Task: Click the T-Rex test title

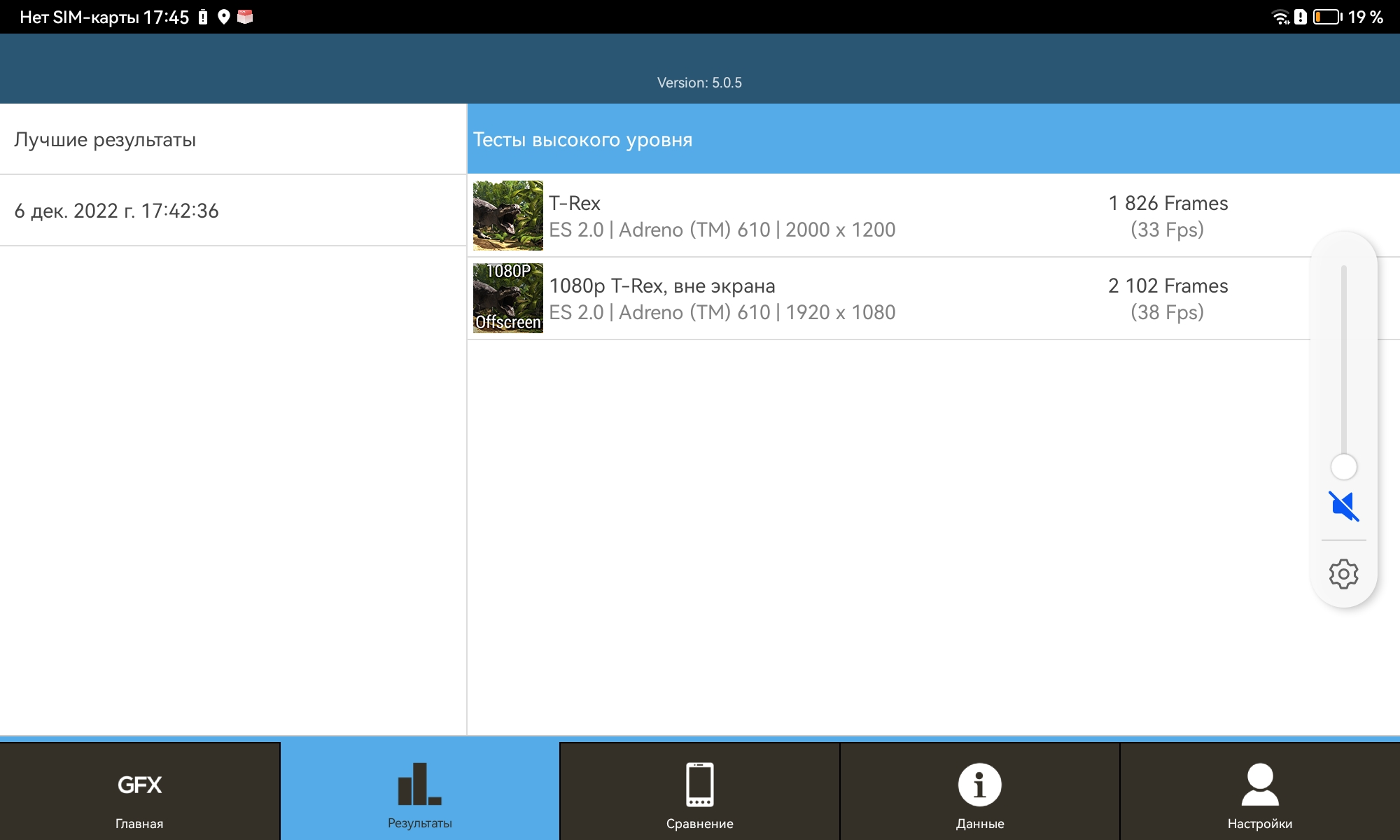Action: (575, 203)
